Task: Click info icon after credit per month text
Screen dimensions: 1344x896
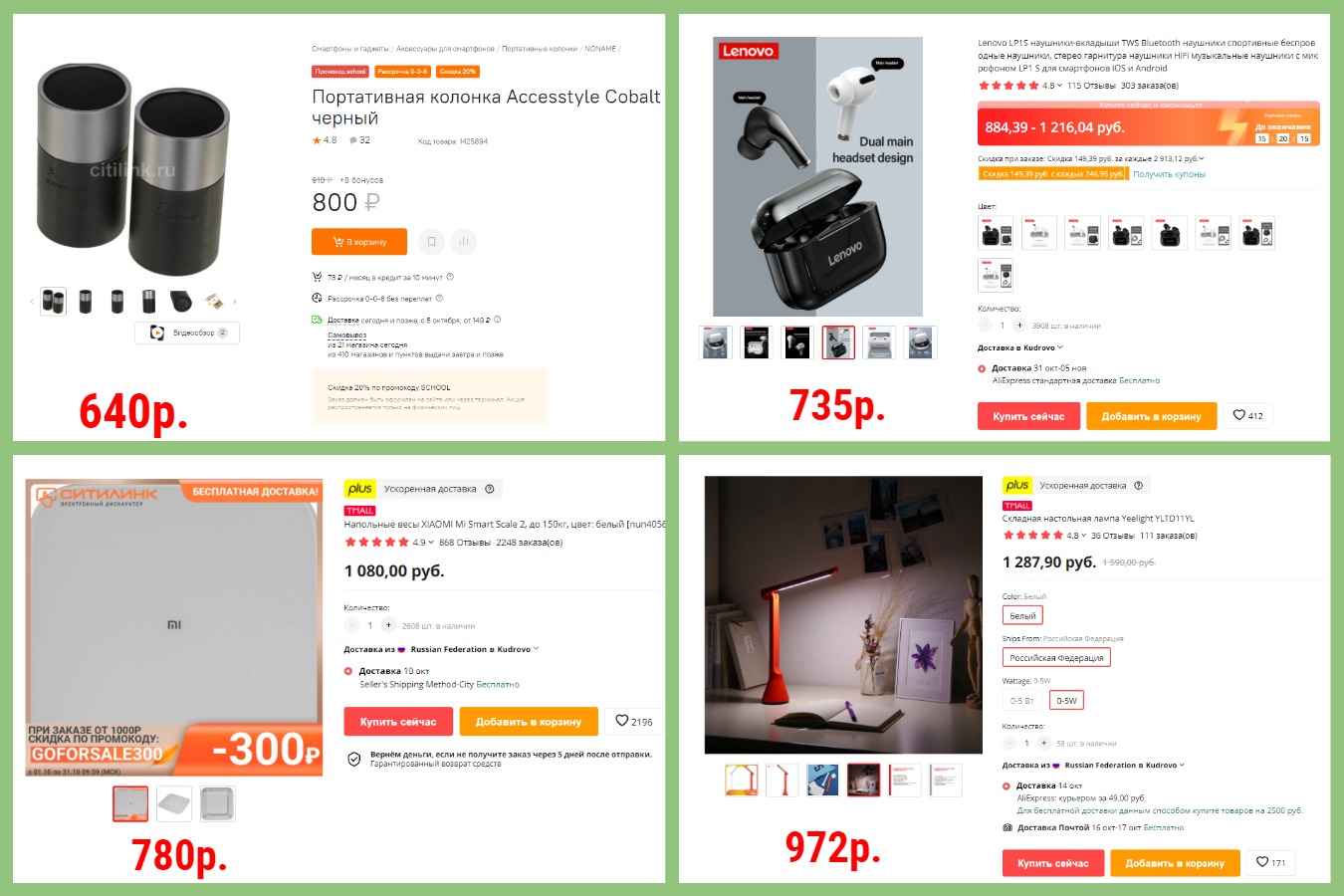Action: tap(450, 277)
